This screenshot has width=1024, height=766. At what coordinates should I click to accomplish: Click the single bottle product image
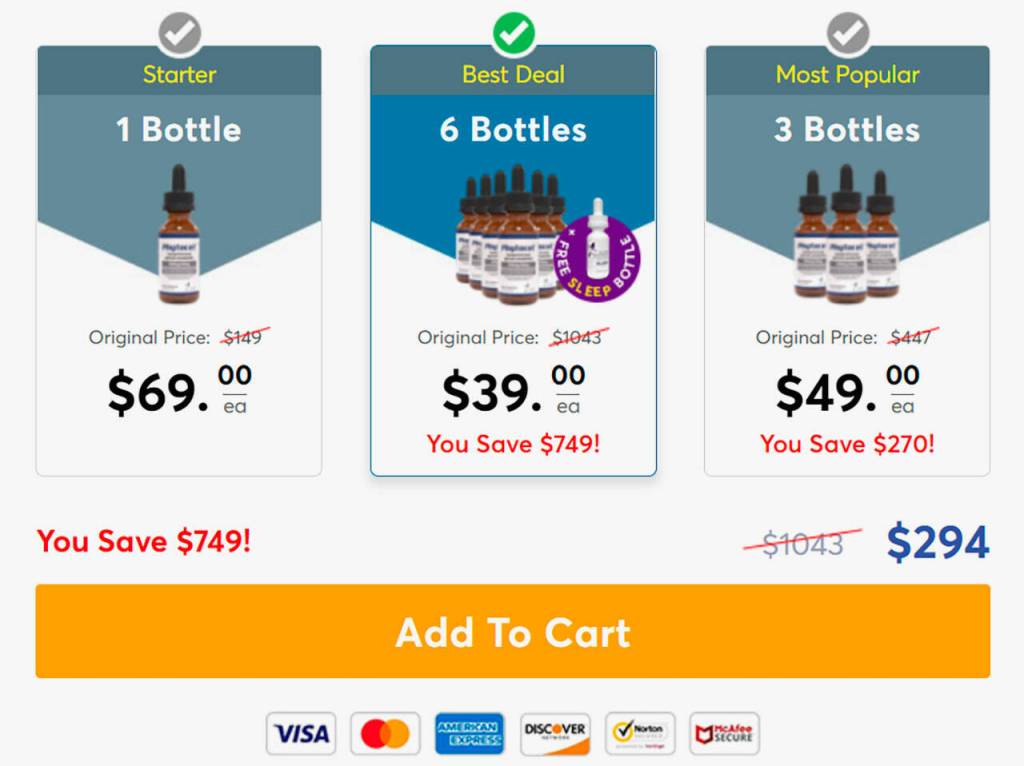[179, 235]
